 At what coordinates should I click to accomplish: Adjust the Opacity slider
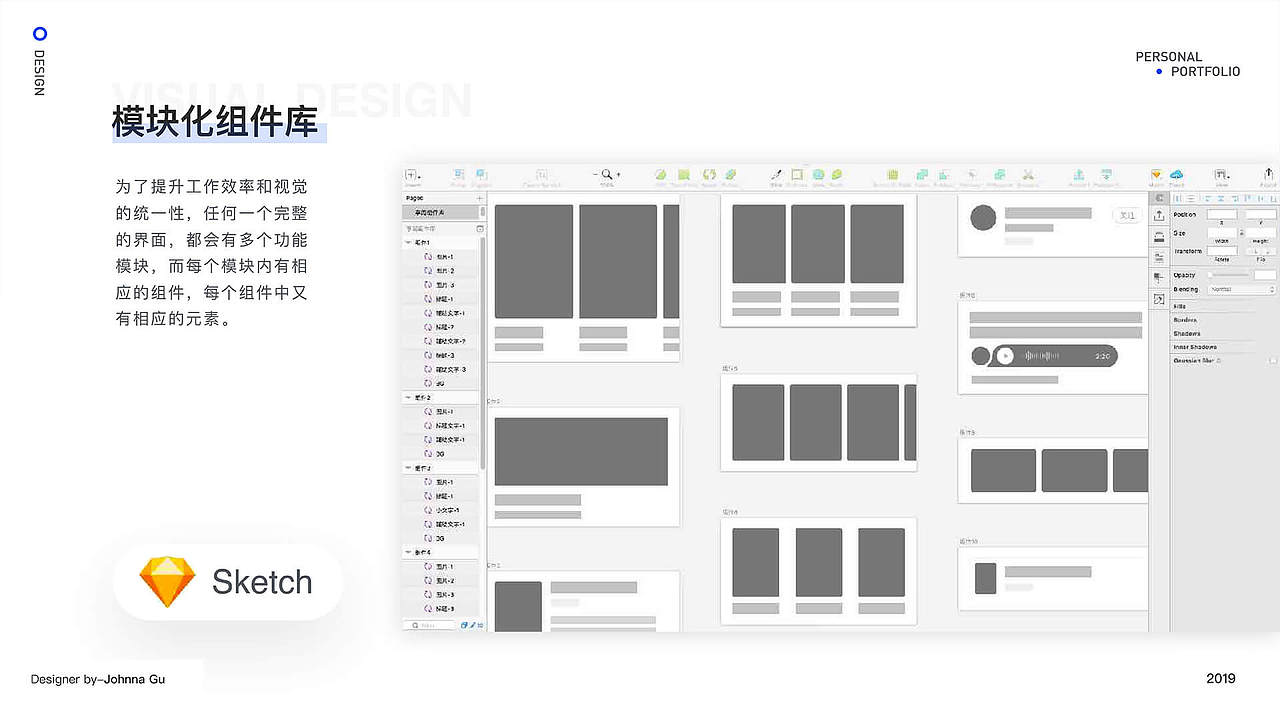(1229, 275)
